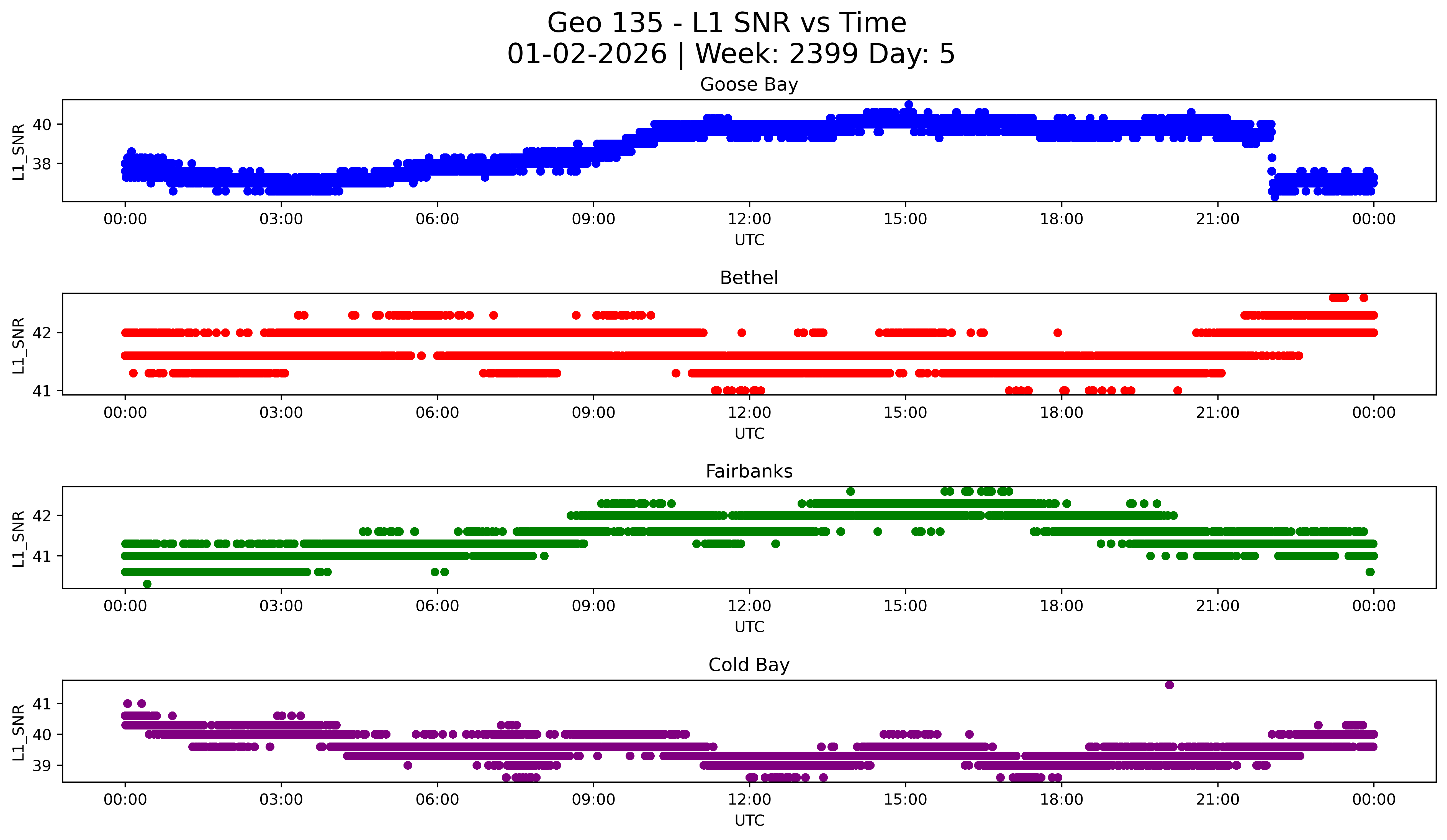Viewport: 1447px width, 840px height.
Task: Click the 06:00 tick label under Bethel plot
Action: [x=437, y=413]
